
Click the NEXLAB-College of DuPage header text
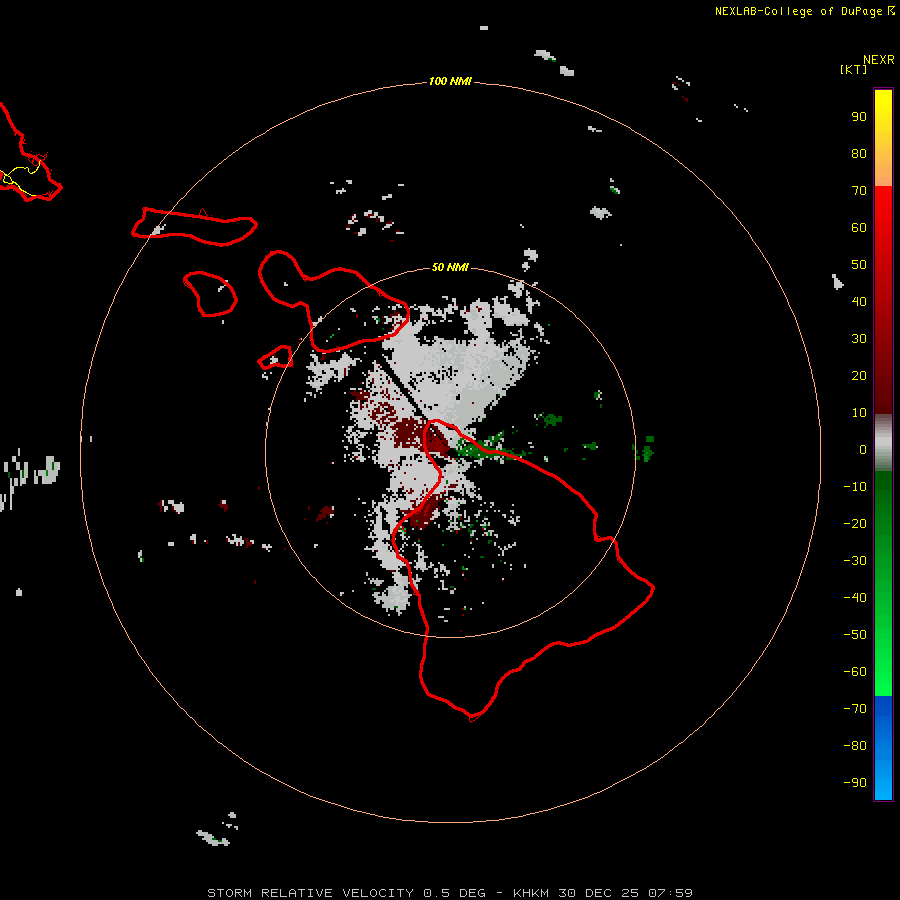[798, 11]
